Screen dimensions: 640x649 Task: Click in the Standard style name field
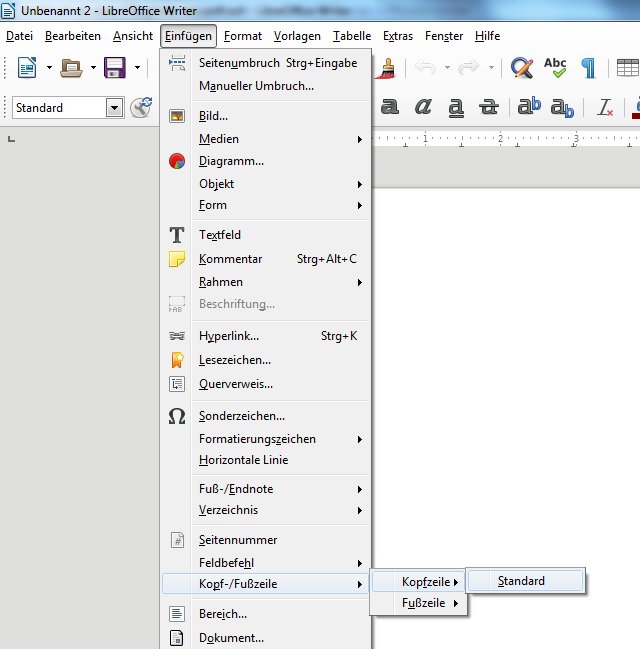point(59,108)
